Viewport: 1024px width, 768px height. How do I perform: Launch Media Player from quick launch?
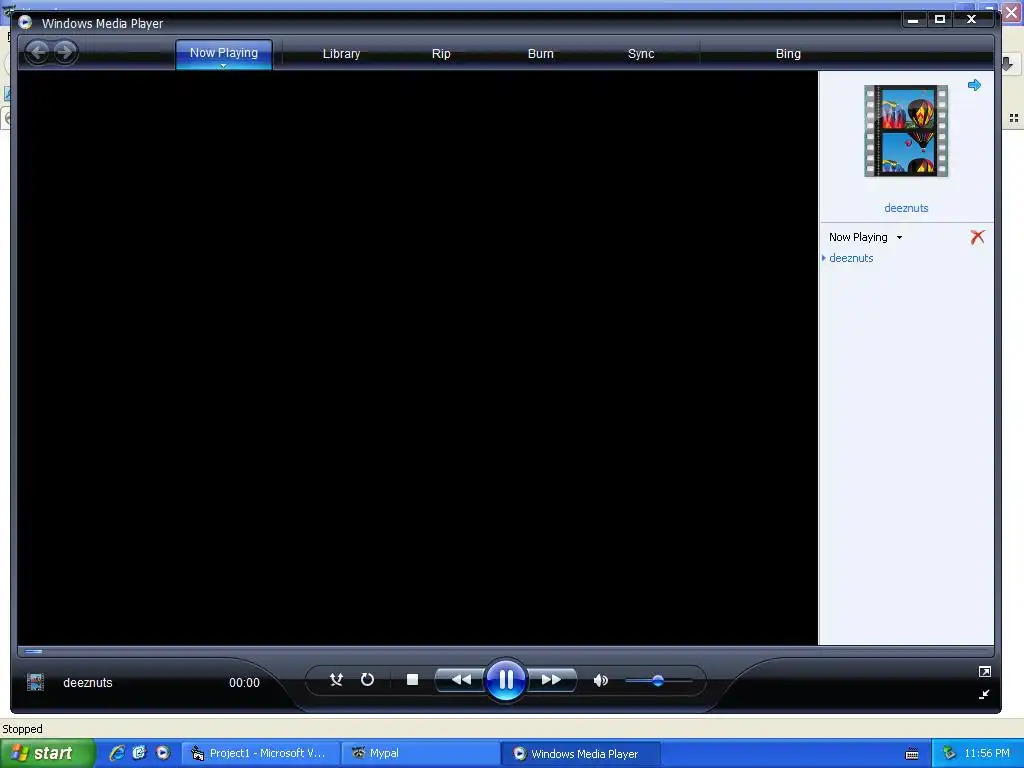[x=162, y=753]
